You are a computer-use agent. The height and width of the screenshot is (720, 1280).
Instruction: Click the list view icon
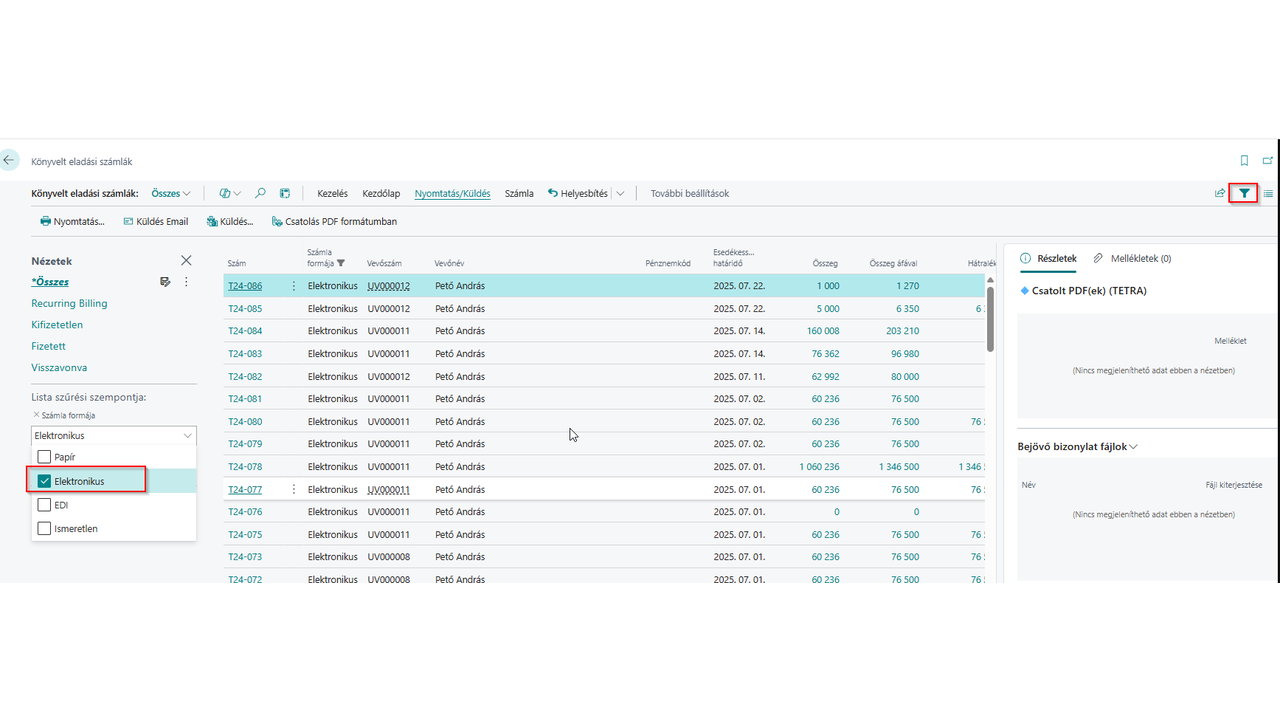point(1268,193)
